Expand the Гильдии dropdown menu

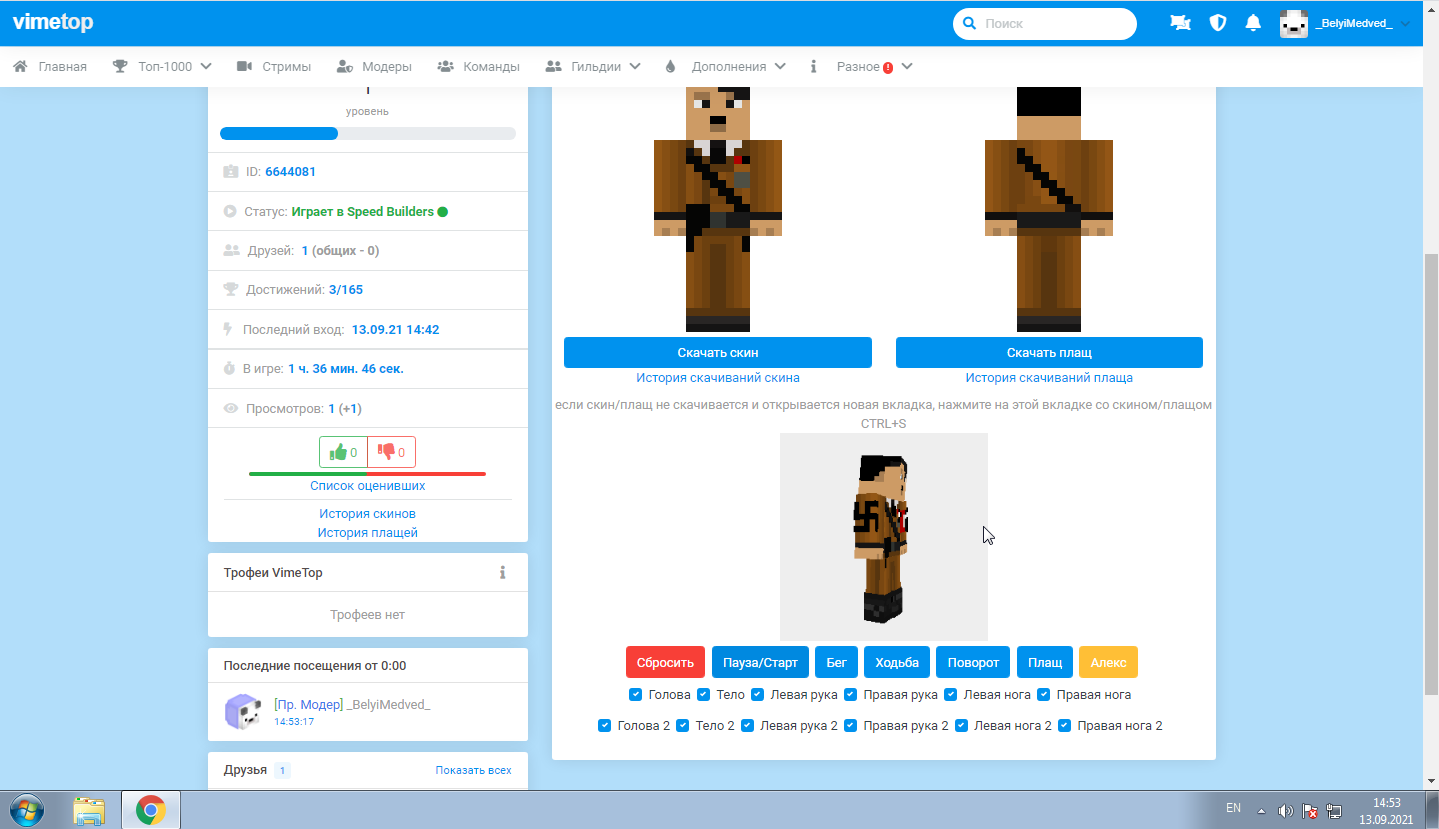click(593, 67)
